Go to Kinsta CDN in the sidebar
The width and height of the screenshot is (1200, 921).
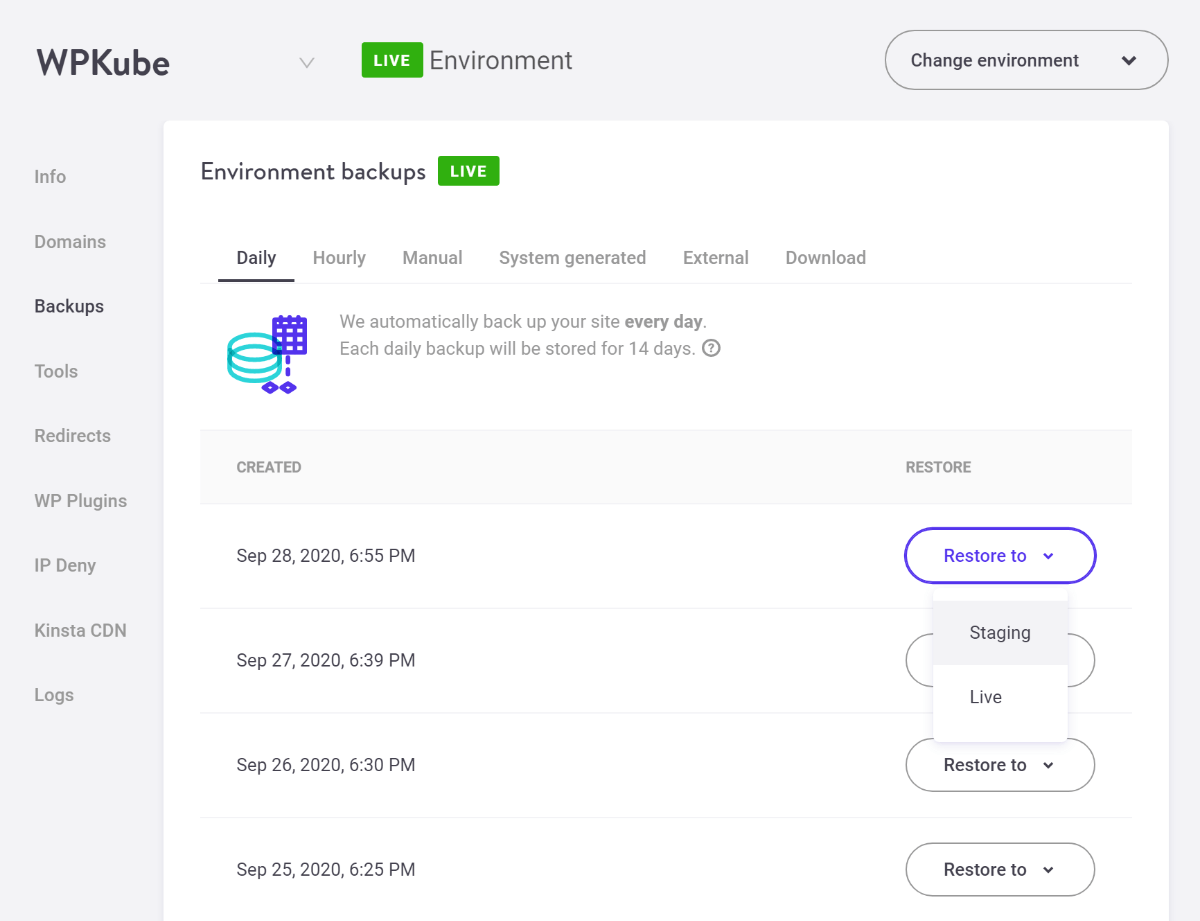click(80, 630)
